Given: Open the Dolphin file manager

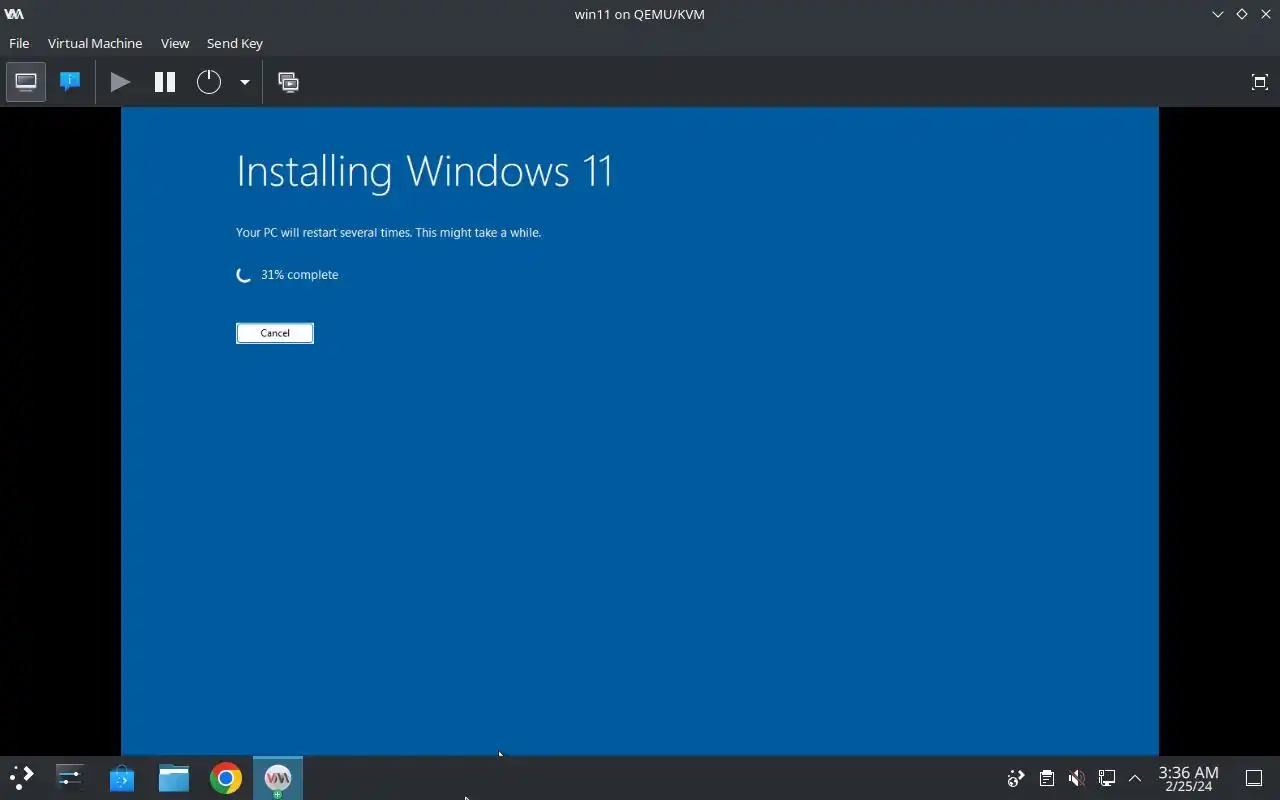Looking at the screenshot, I should pyautogui.click(x=174, y=777).
